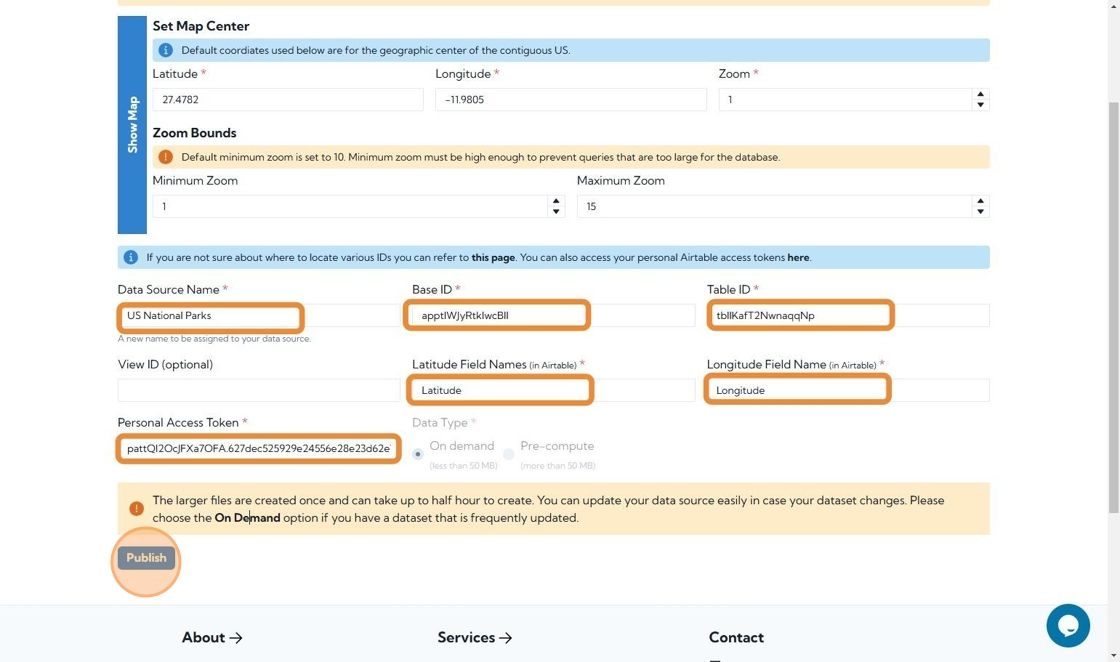Click the info icon in coordinates notice
1120x662 pixels.
166,50
